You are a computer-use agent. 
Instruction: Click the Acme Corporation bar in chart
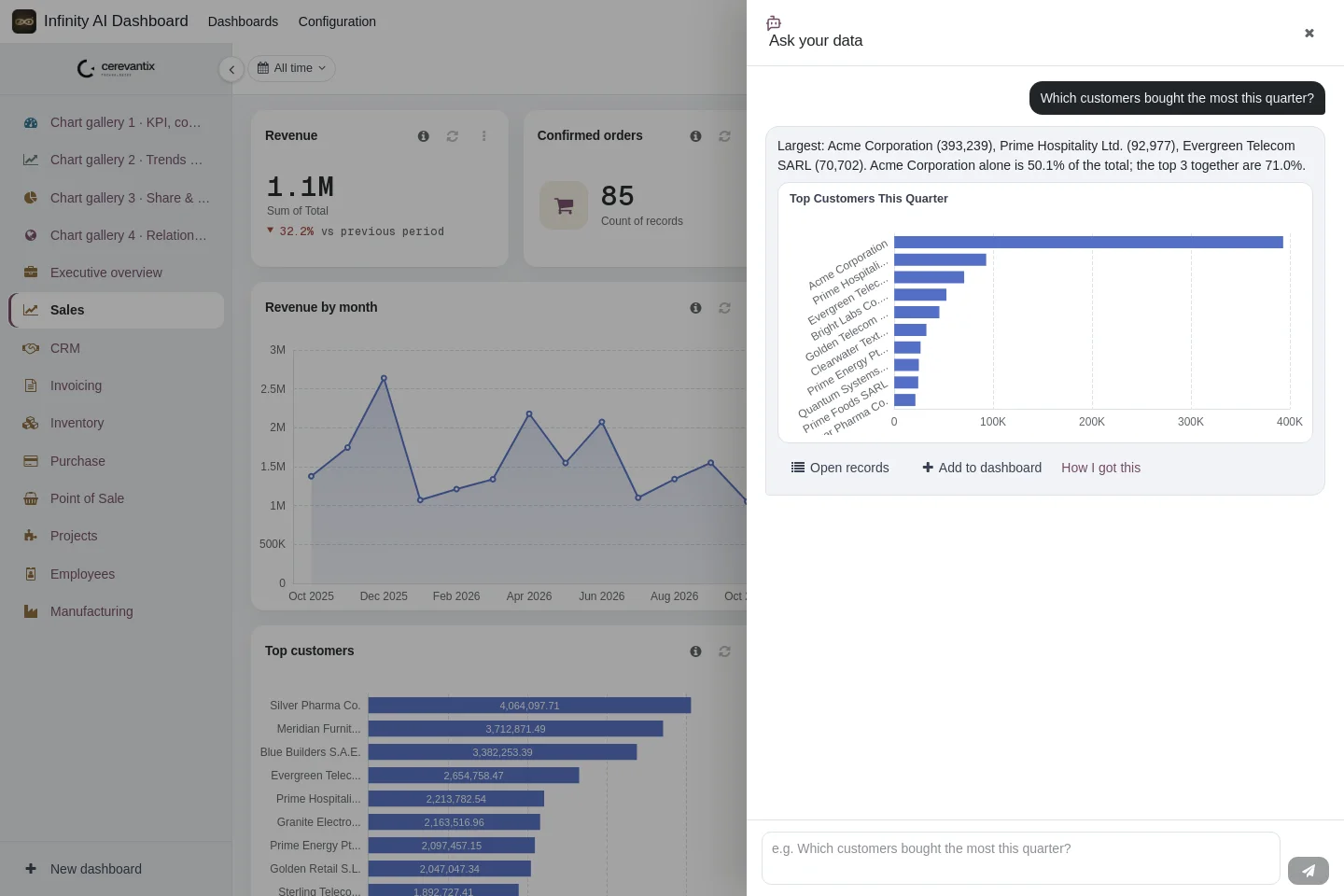pos(1088,243)
